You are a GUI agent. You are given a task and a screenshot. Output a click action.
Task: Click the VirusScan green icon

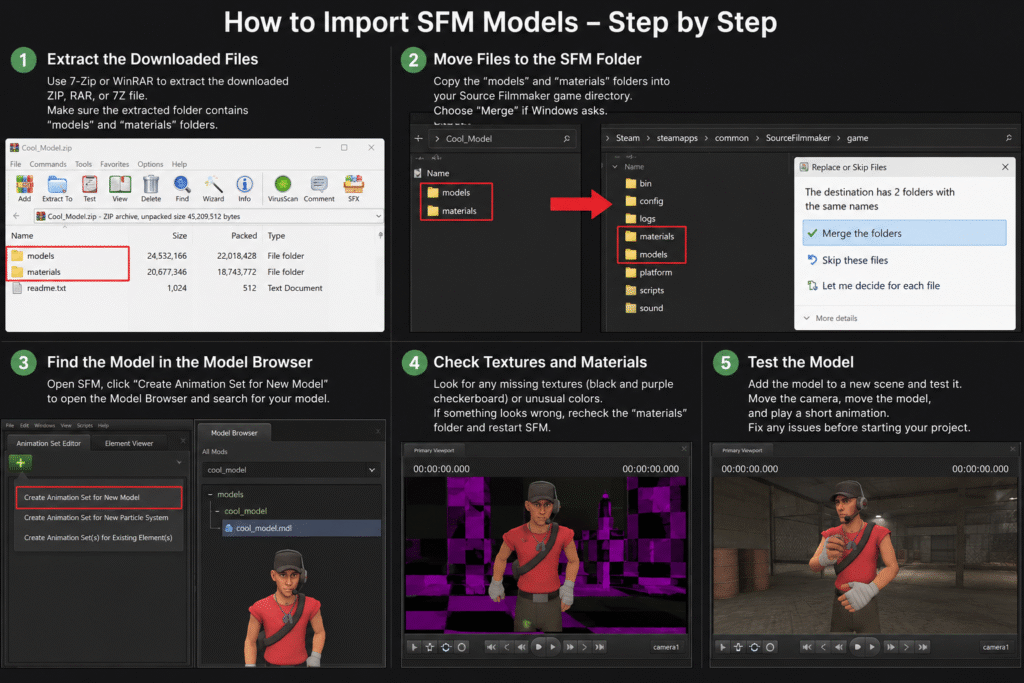click(283, 188)
